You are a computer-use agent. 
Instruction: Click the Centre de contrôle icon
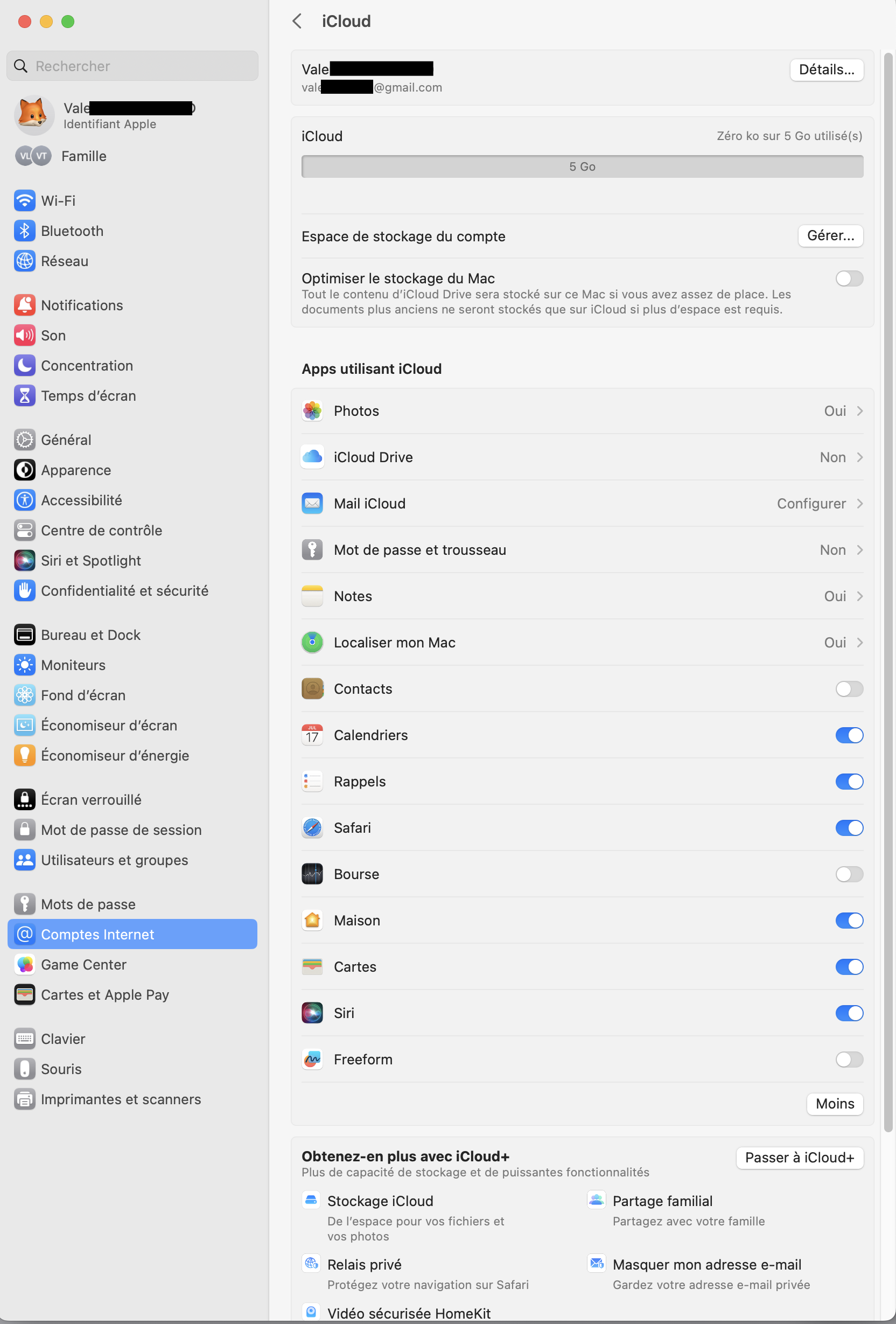pos(24,531)
